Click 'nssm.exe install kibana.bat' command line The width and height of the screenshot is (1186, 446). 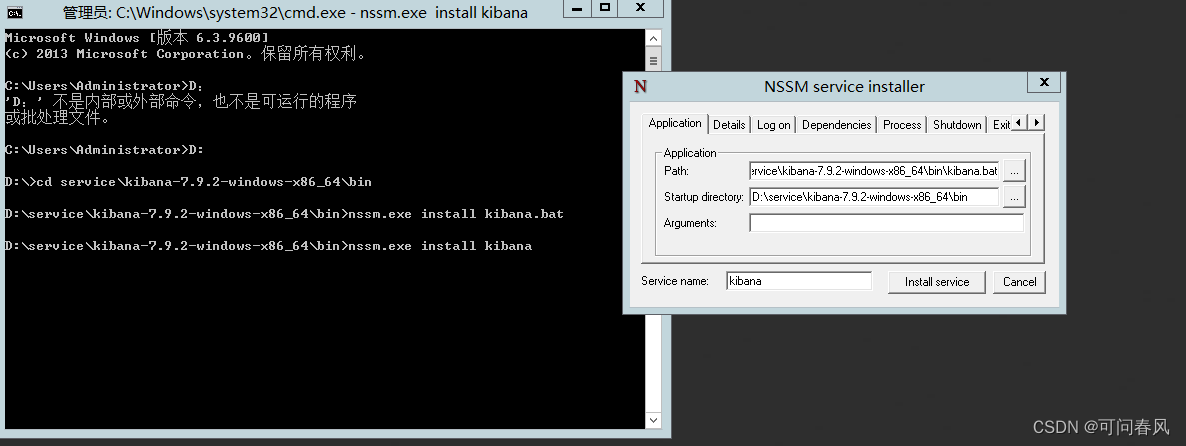point(284,214)
